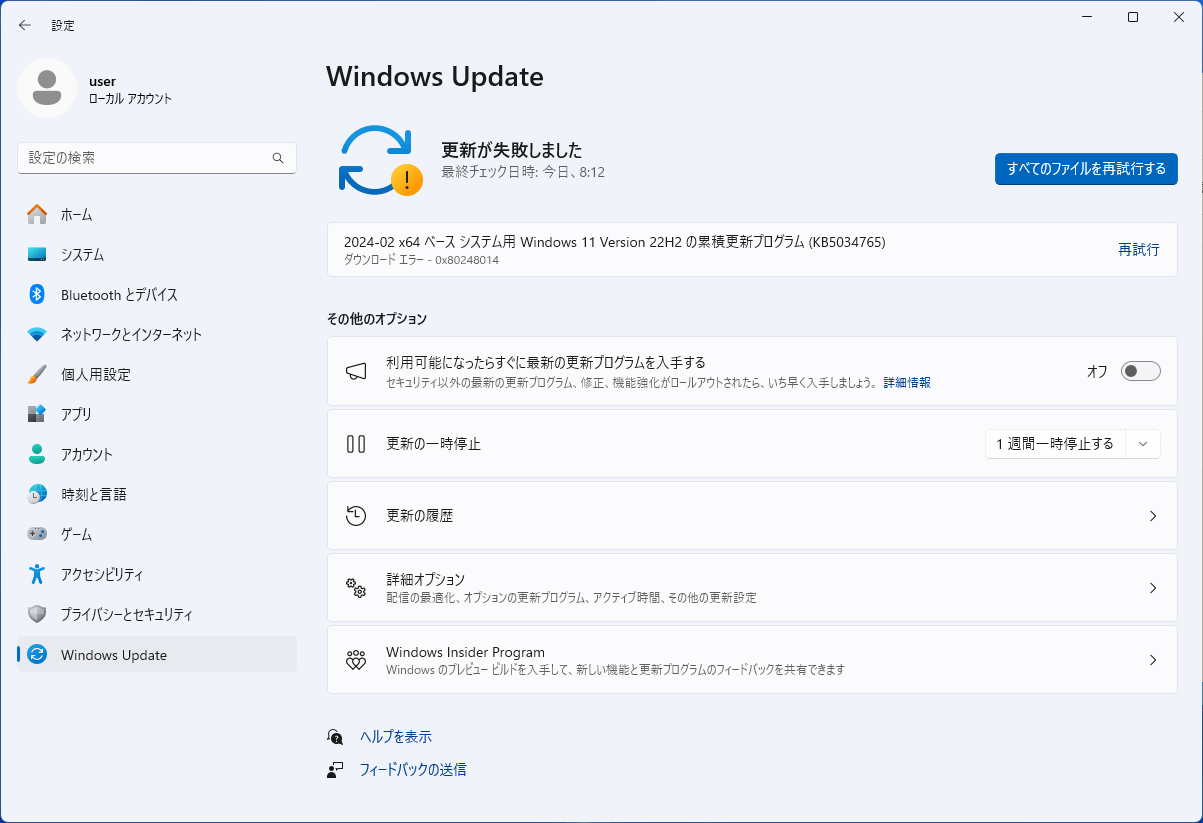Click すべてのファイルを再試行する button
The width and height of the screenshot is (1203, 823).
coord(1086,169)
